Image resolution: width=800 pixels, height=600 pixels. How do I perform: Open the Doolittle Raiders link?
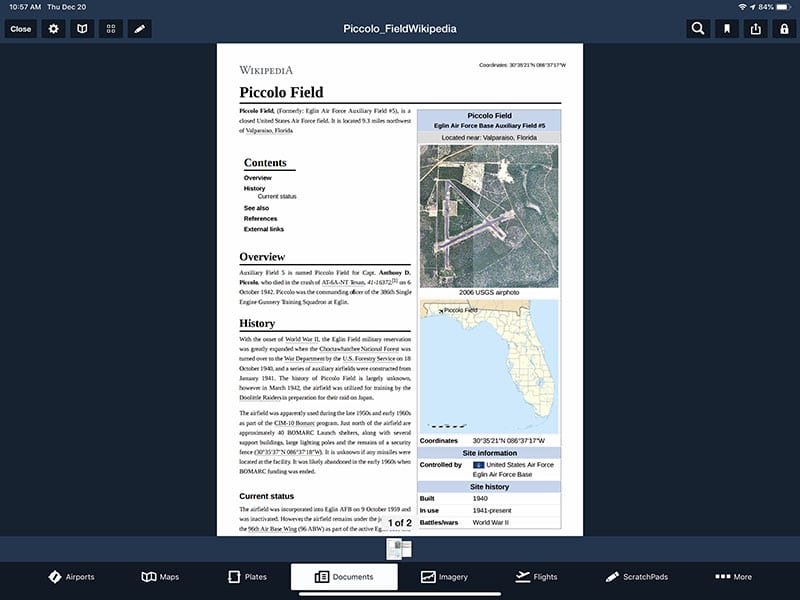(260, 397)
